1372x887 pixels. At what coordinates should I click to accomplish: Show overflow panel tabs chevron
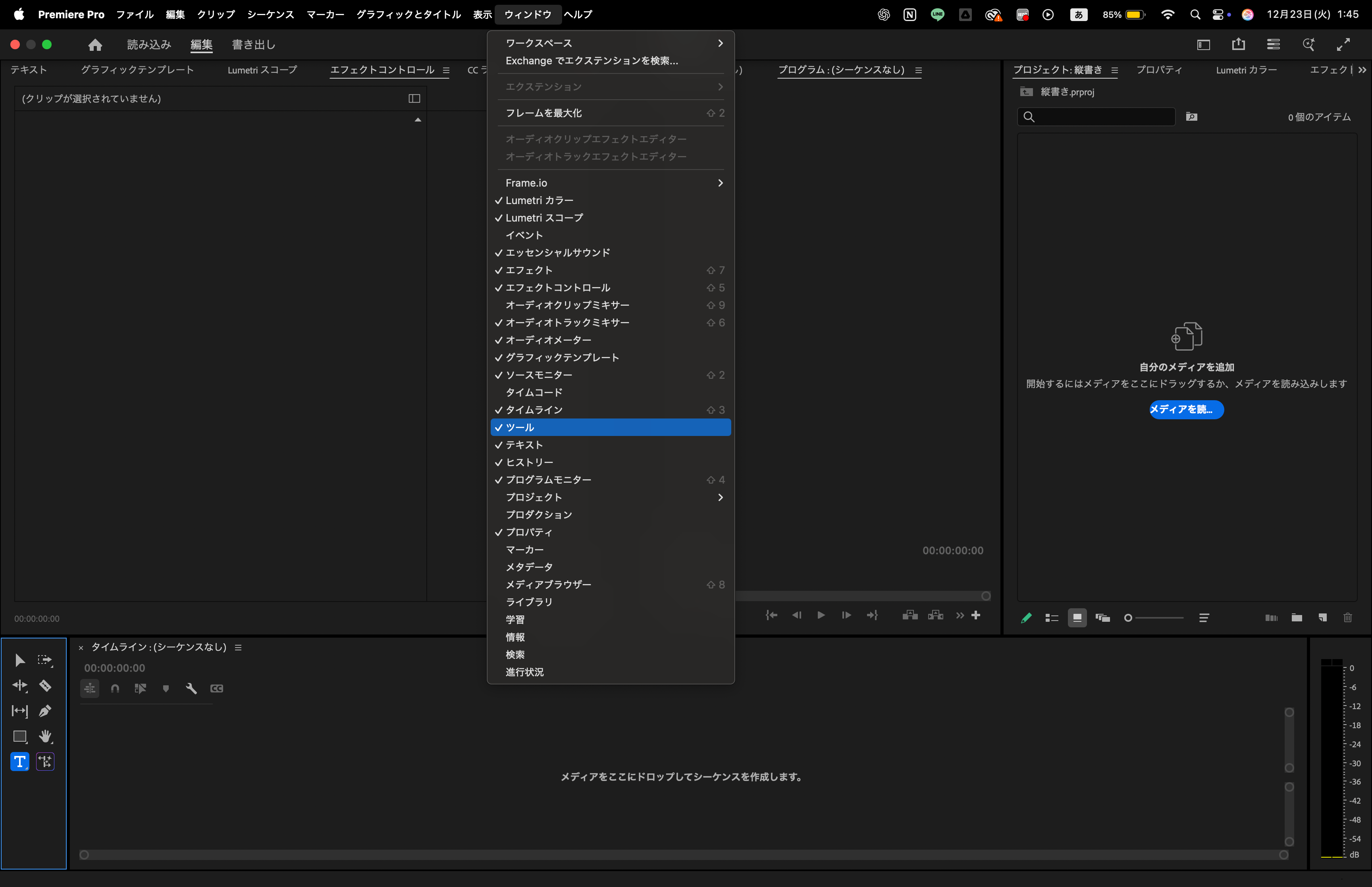point(1362,70)
